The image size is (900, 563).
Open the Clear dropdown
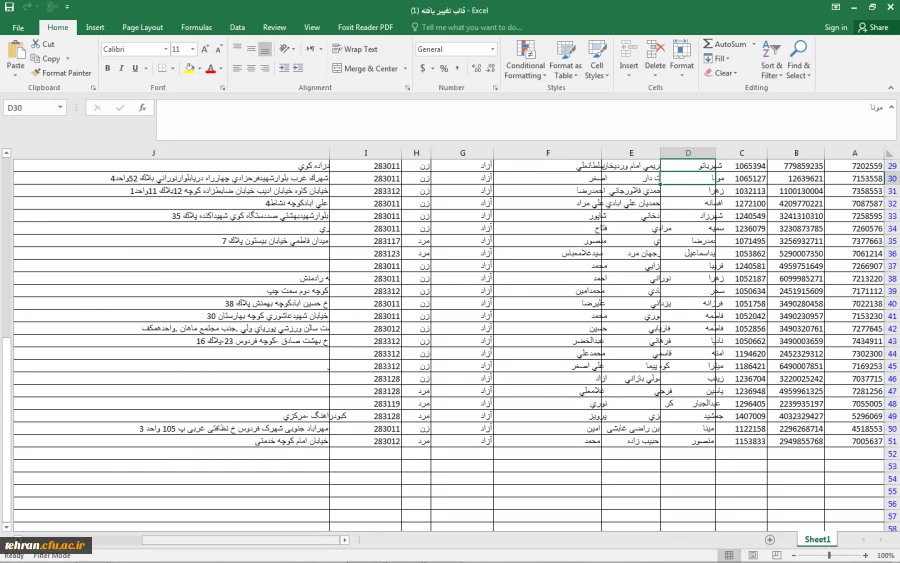coord(720,73)
